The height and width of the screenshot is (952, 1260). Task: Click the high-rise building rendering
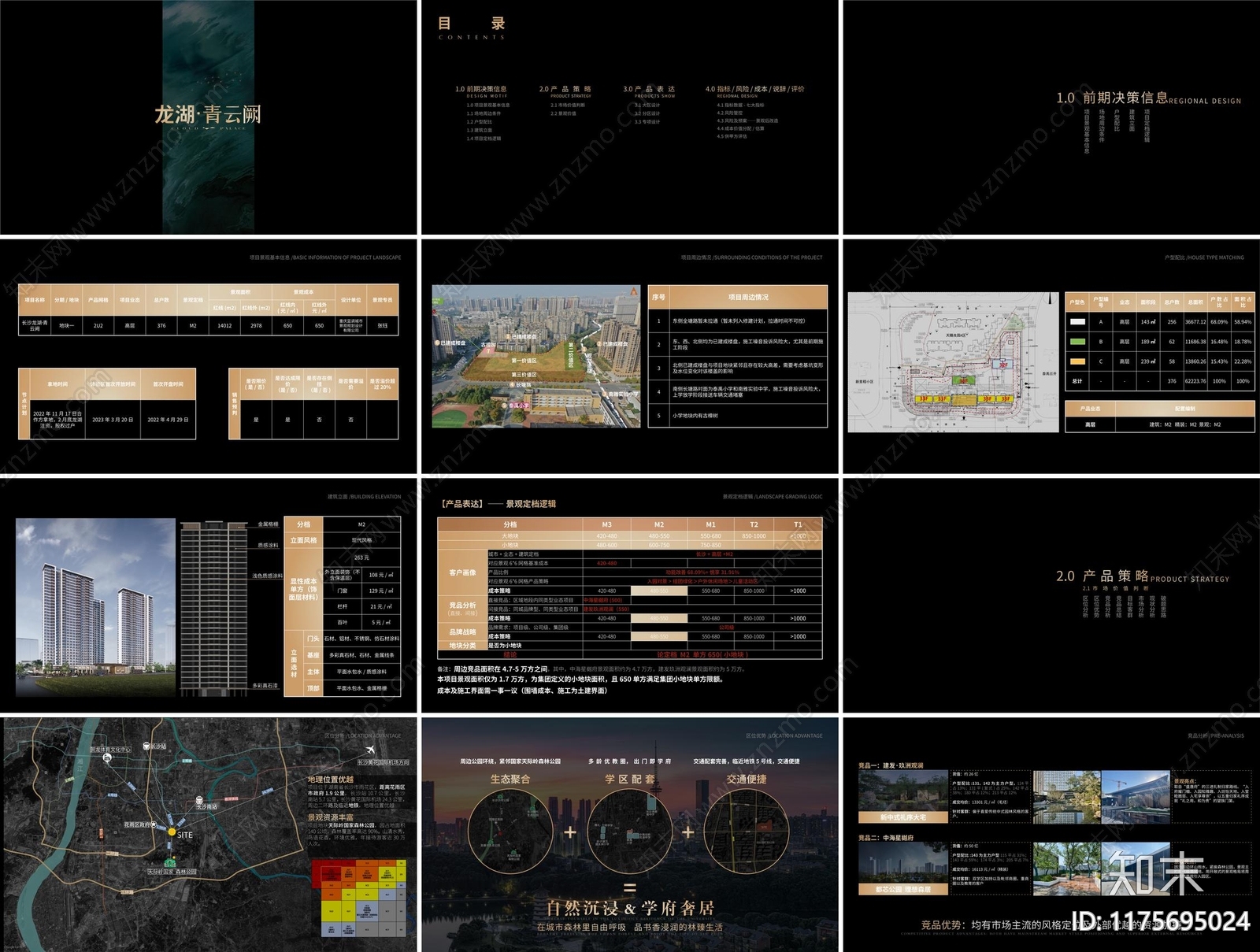point(95,606)
